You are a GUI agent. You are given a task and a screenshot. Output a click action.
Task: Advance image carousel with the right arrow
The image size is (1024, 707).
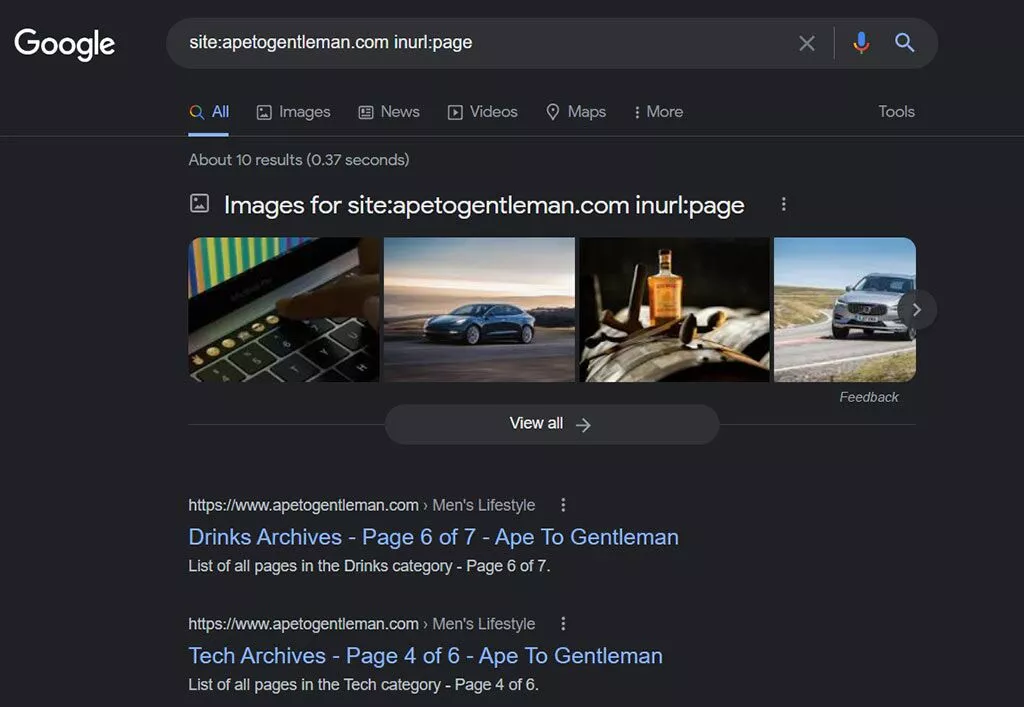[917, 309]
